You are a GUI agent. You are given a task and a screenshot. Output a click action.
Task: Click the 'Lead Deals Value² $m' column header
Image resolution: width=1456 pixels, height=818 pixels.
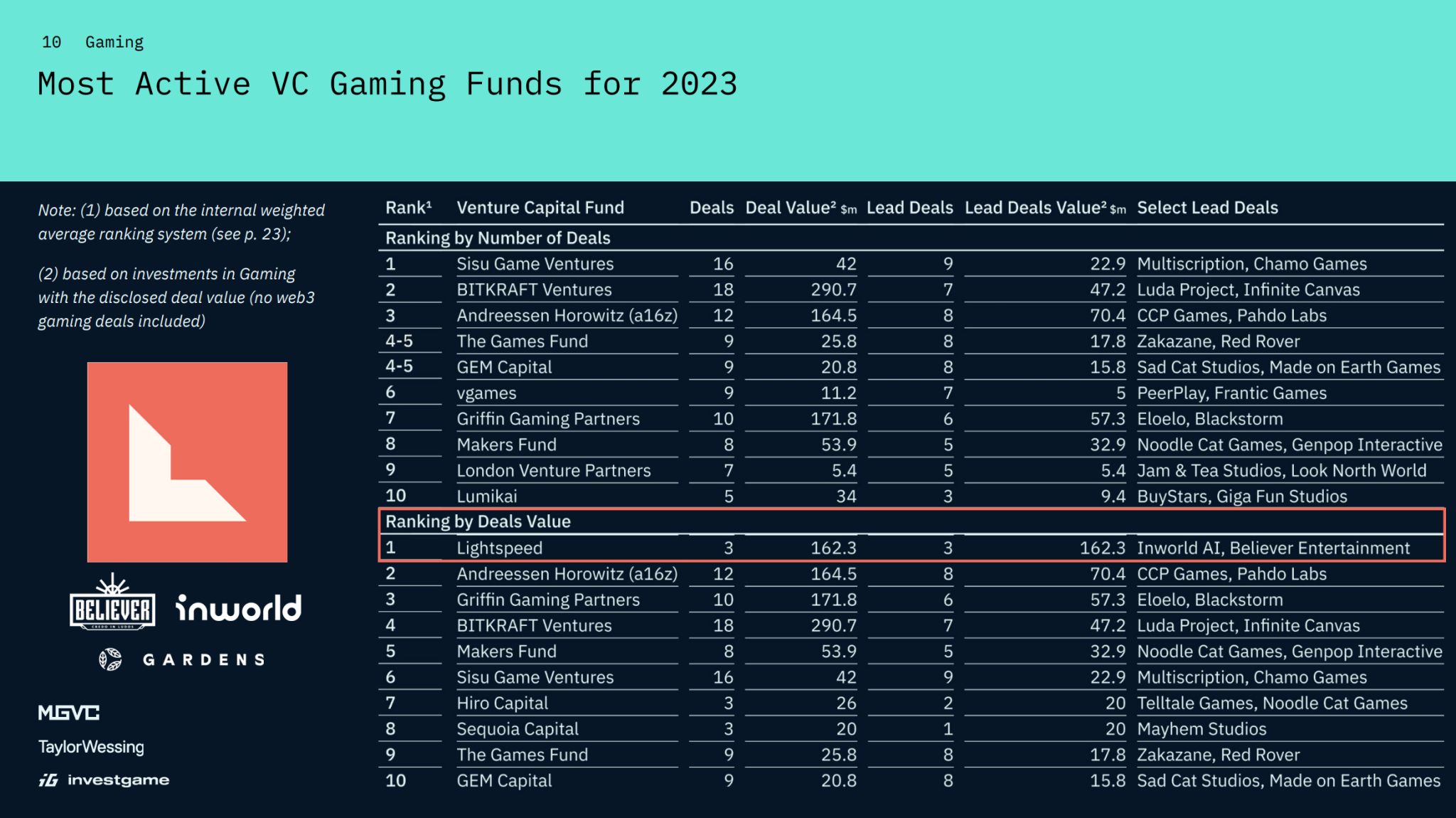tap(1045, 208)
